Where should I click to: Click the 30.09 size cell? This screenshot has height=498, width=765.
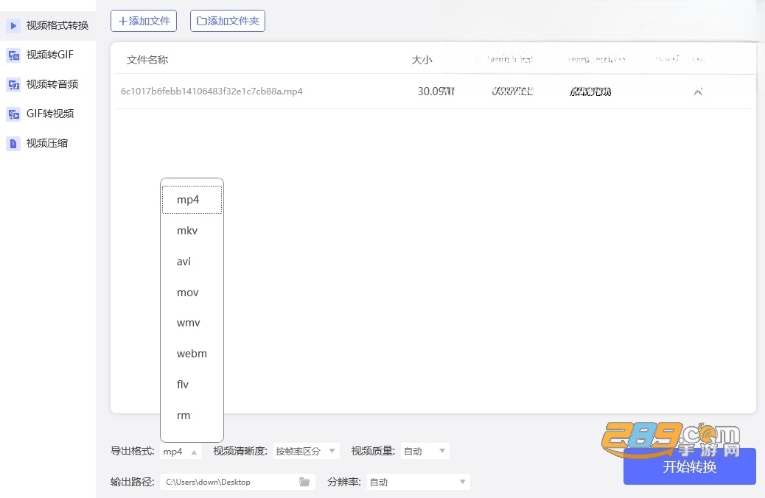click(436, 91)
